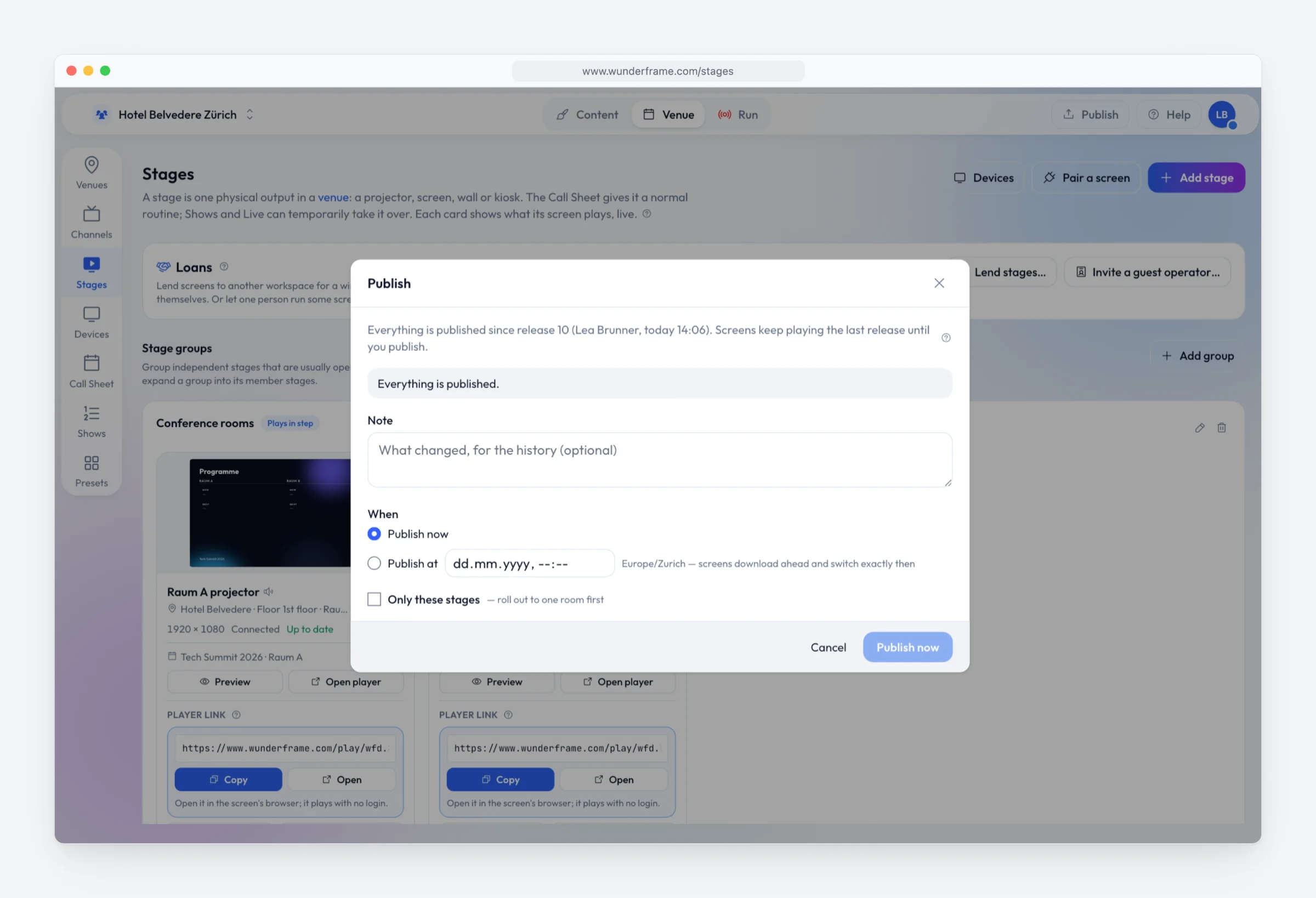Viewport: 1316px width, 898px height.
Task: Switch to the Venue tab
Action: [668, 115]
